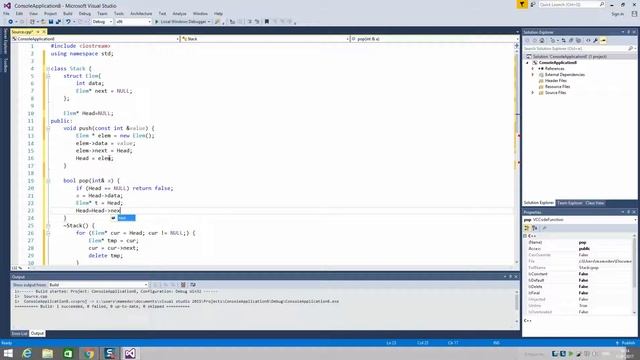Click the Undo toolbar icon
640x360 pixels.
click(x=68, y=22)
